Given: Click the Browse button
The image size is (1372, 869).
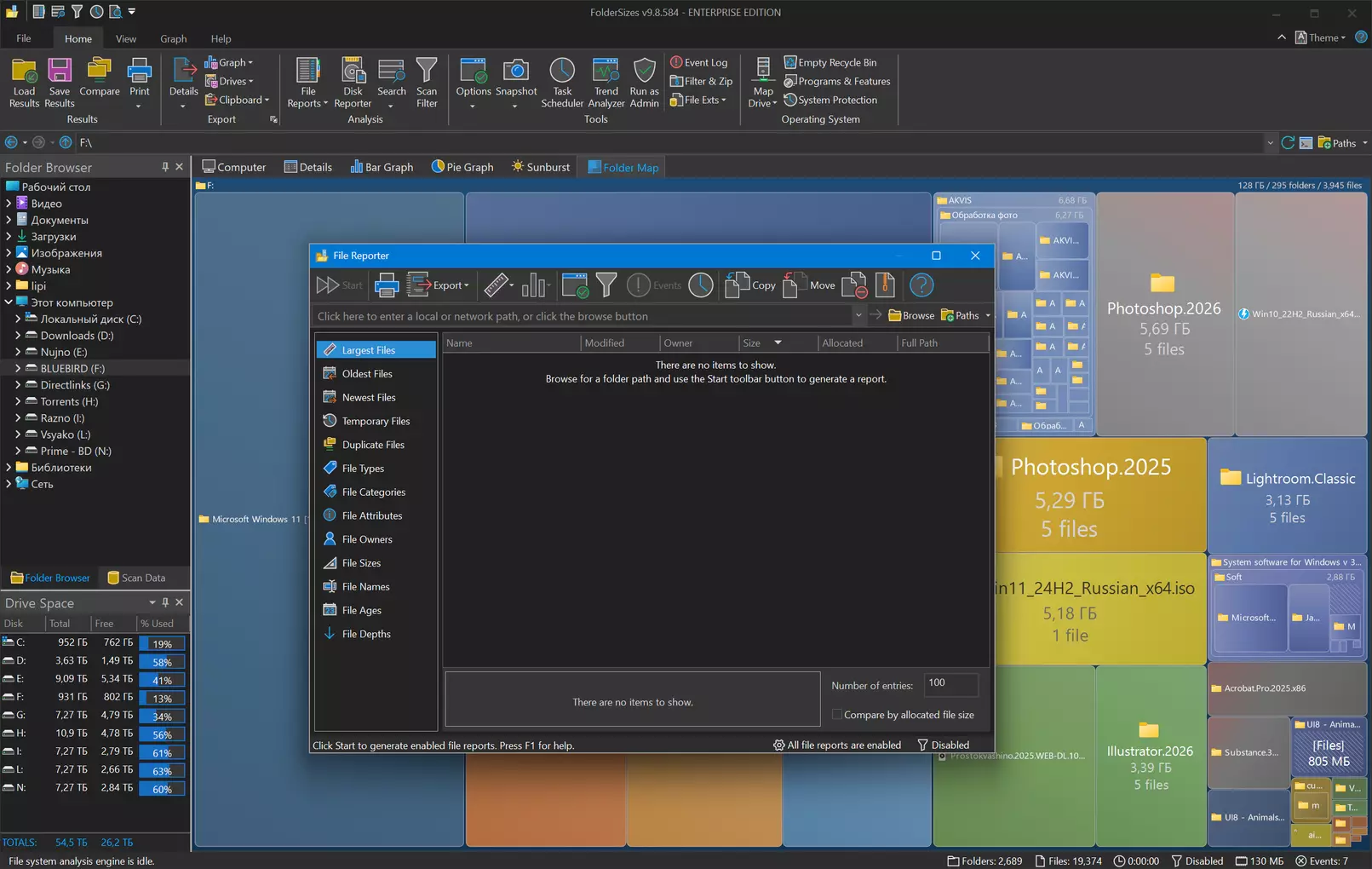Looking at the screenshot, I should point(911,315).
